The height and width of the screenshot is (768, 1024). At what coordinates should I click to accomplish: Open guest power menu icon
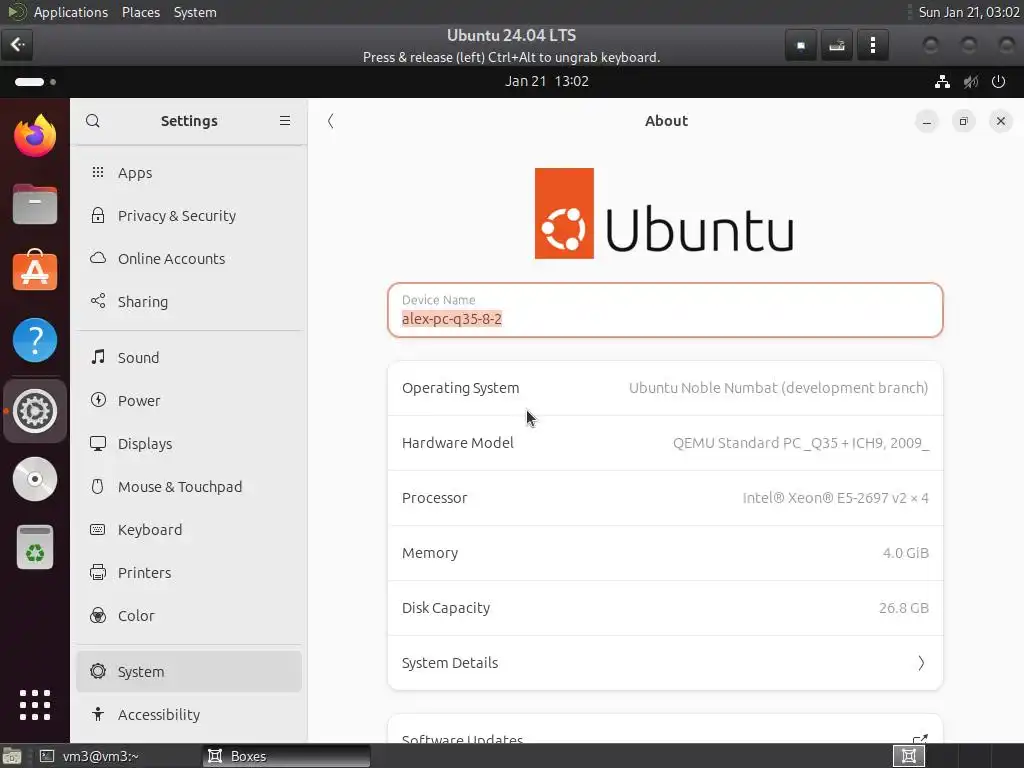point(998,82)
